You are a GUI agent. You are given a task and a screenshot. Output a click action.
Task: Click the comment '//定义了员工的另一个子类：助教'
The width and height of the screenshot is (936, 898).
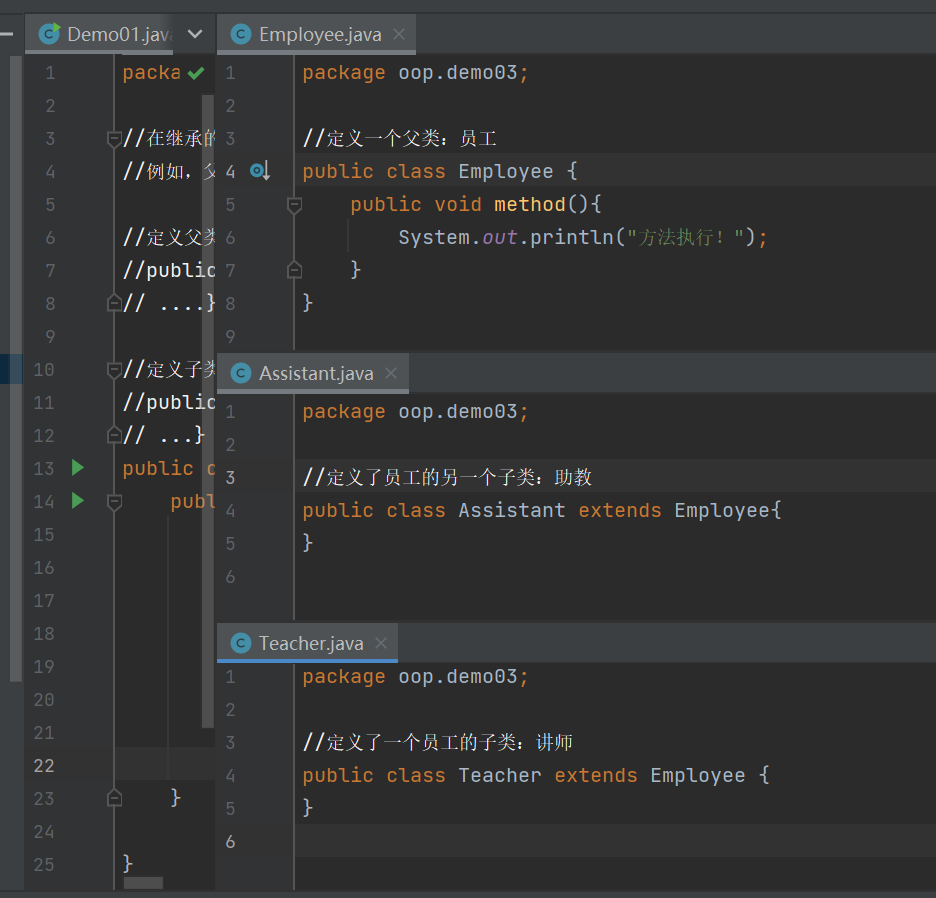(x=447, y=478)
